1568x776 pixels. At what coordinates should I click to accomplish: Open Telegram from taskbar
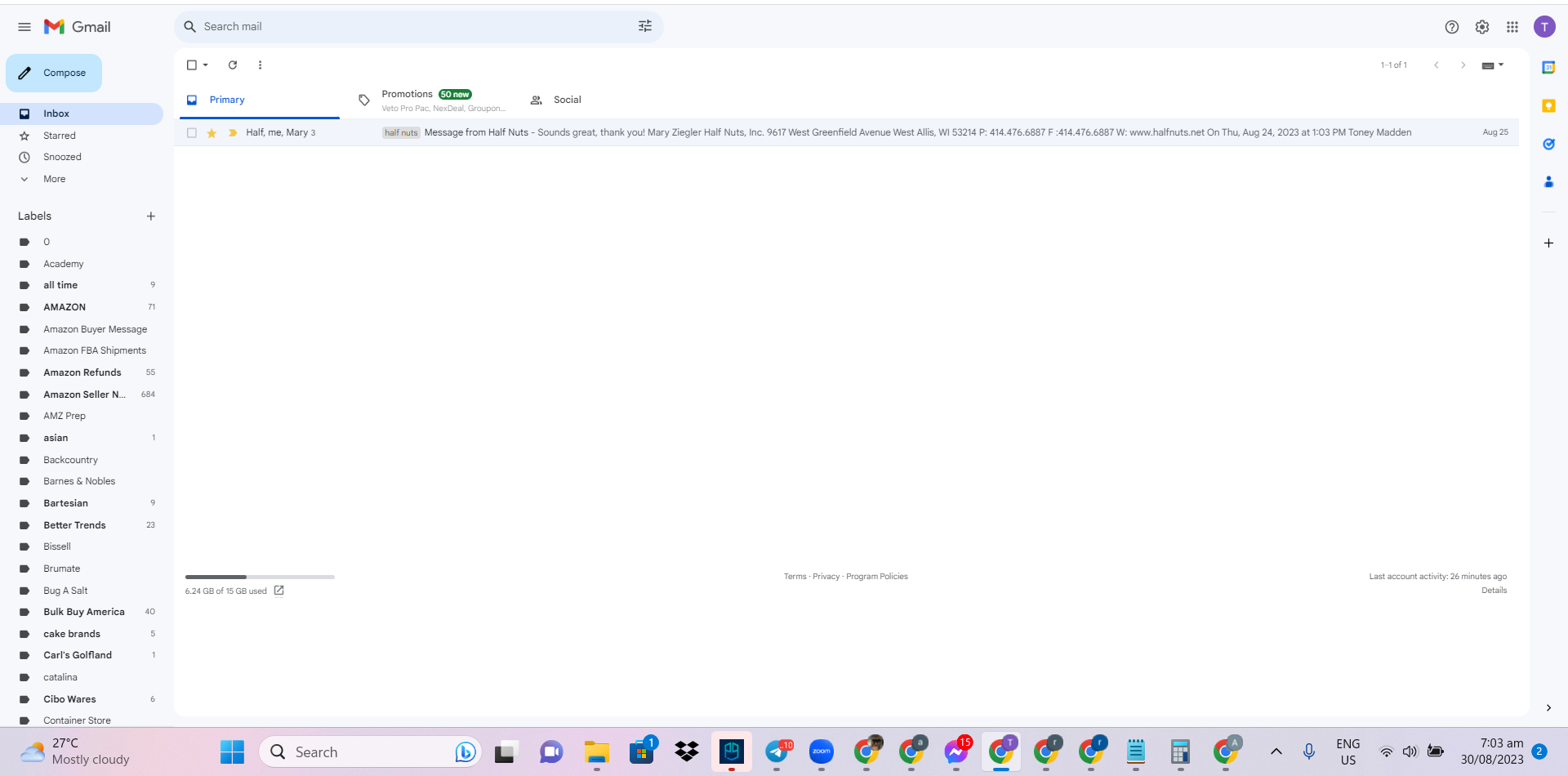pyautogui.click(x=777, y=752)
